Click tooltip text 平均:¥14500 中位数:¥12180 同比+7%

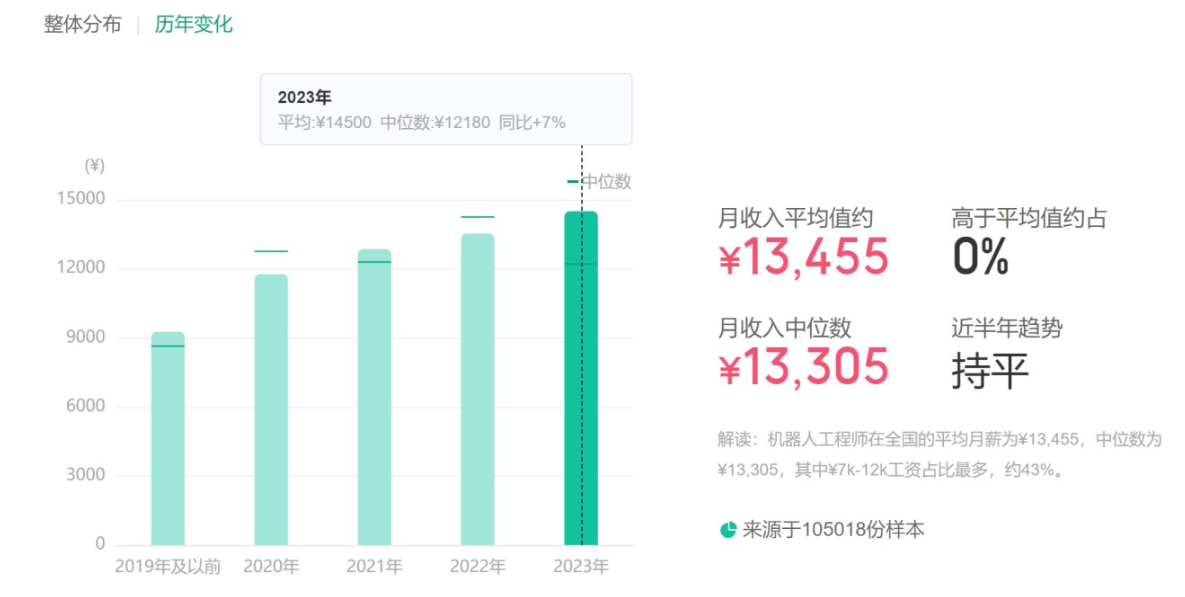click(x=422, y=122)
